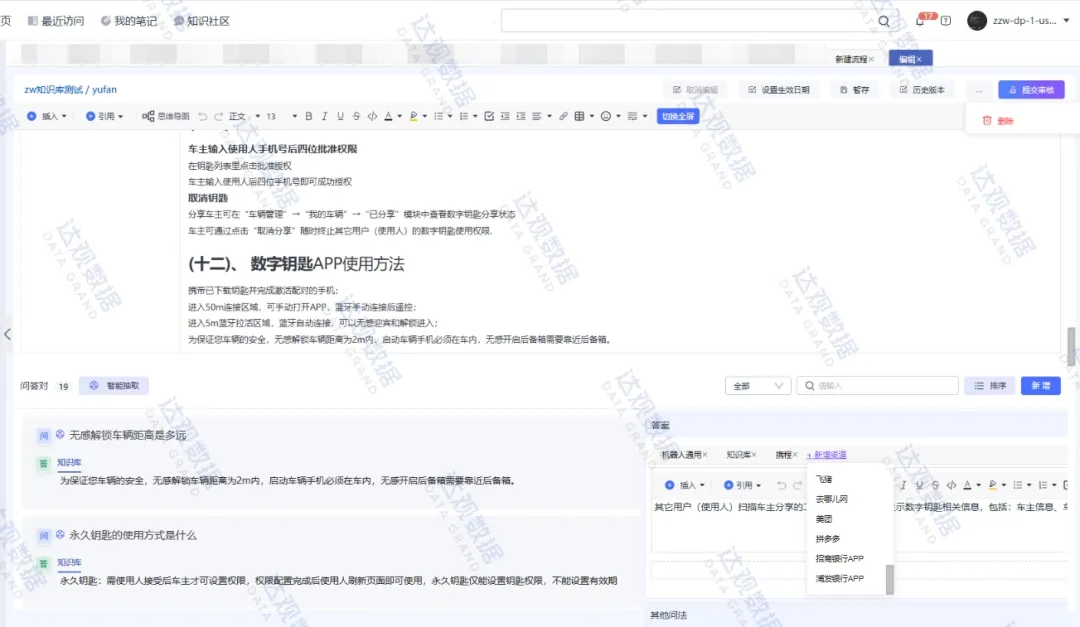The image size is (1080, 627).
Task: Click the font color swatch icon
Action: pyautogui.click(x=389, y=116)
